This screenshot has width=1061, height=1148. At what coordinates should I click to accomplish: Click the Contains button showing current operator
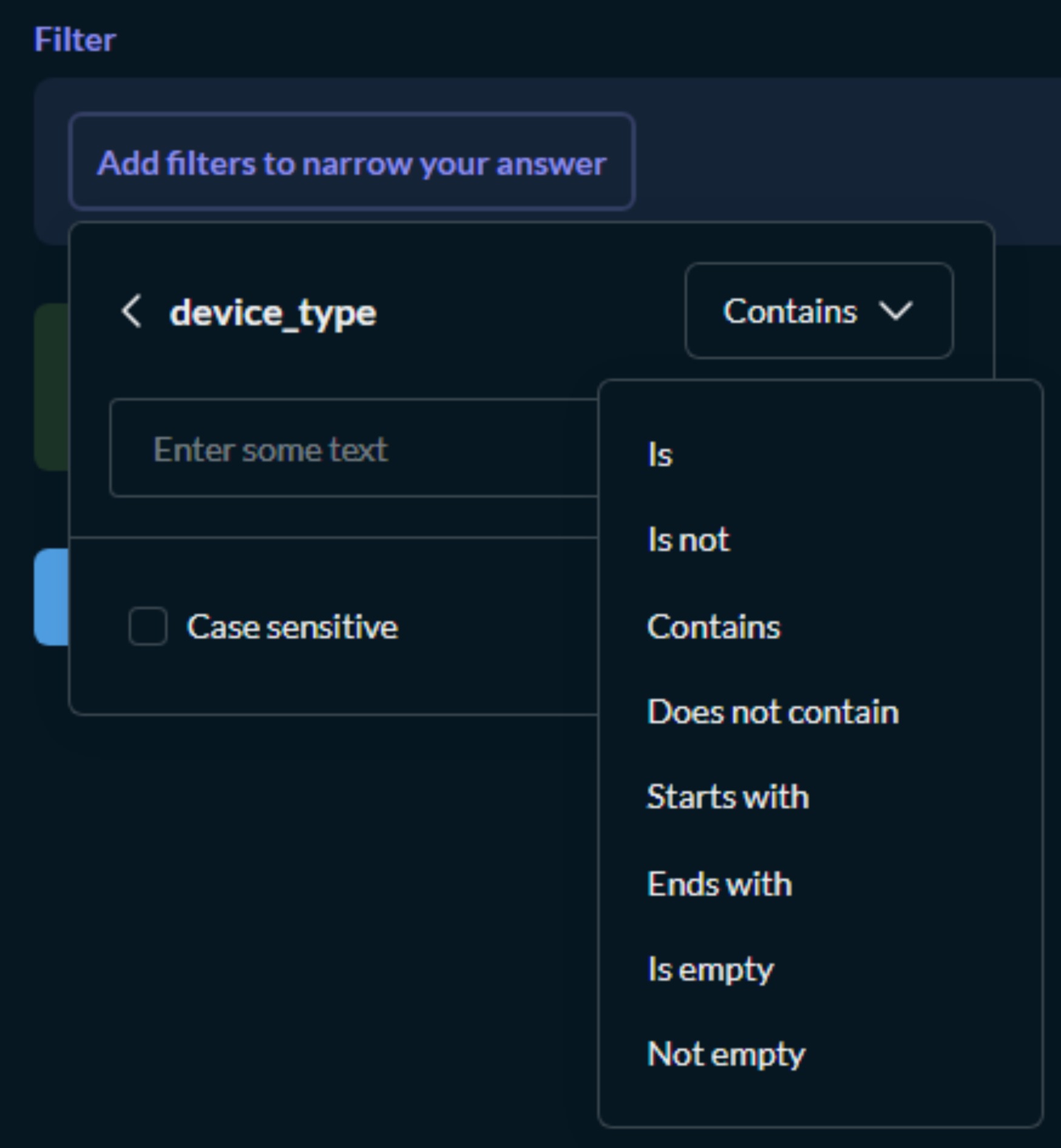[x=818, y=311]
